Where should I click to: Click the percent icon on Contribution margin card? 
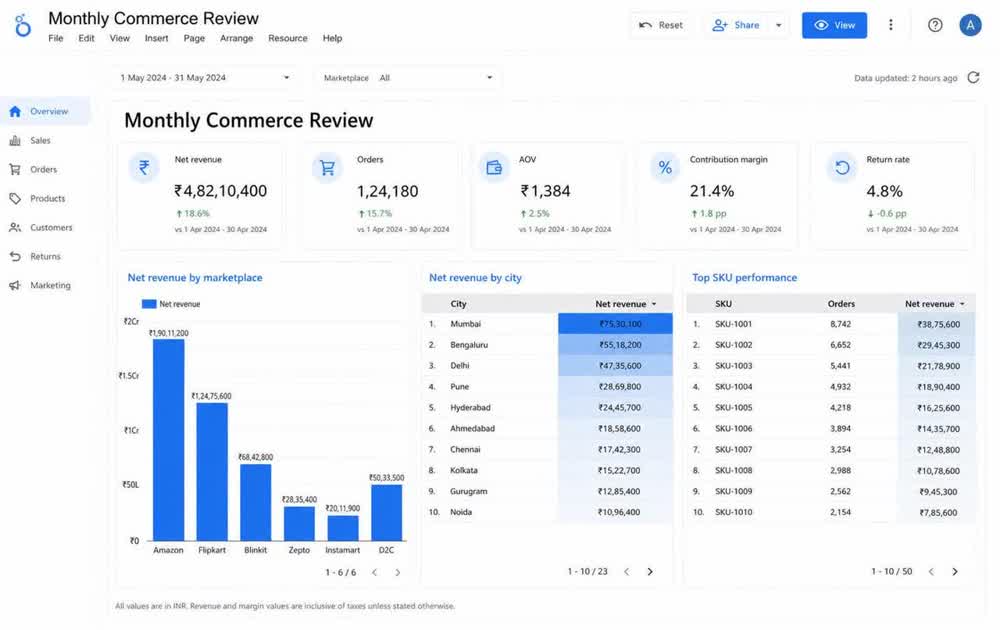click(x=665, y=168)
